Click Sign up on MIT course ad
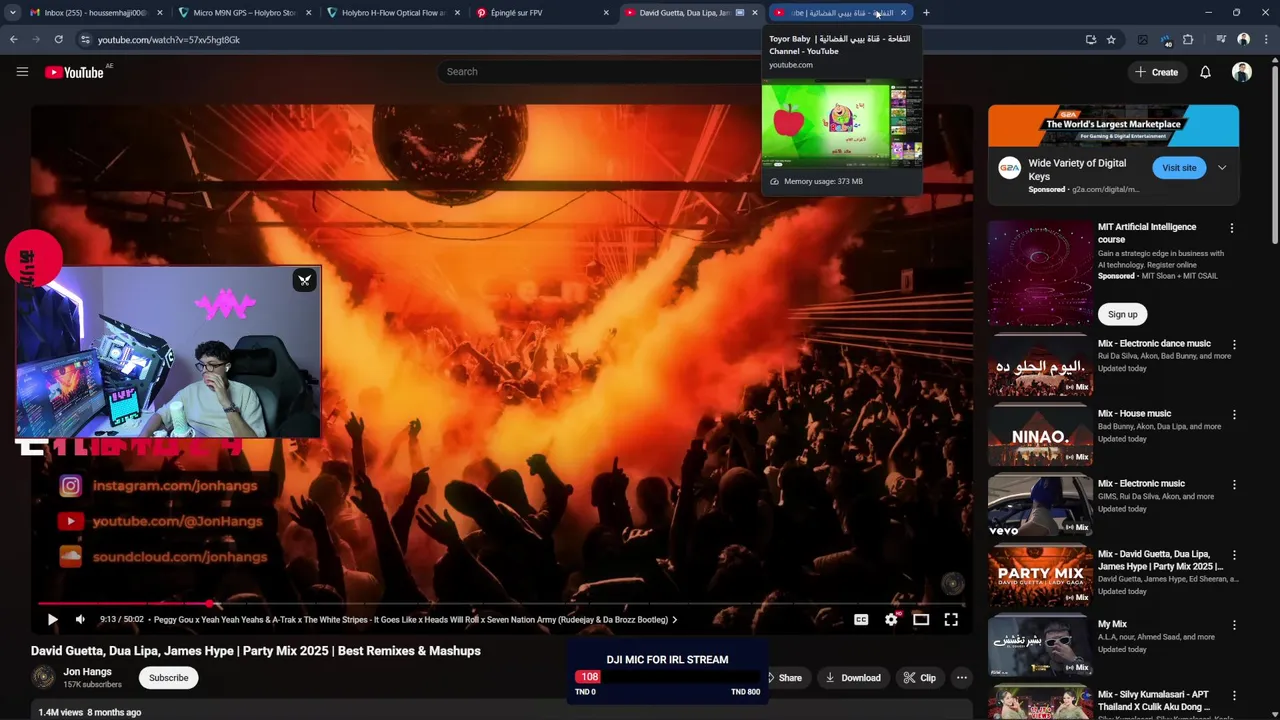 tap(1122, 314)
